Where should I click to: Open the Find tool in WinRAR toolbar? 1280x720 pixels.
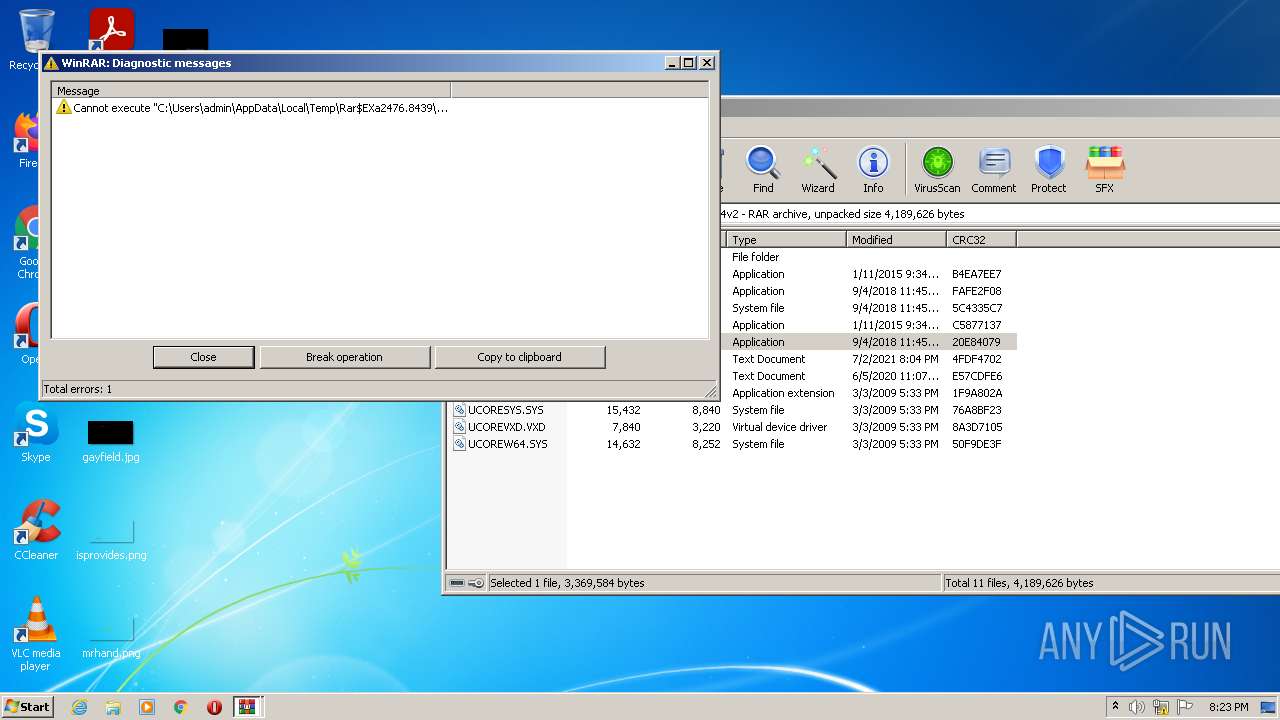[x=763, y=169]
